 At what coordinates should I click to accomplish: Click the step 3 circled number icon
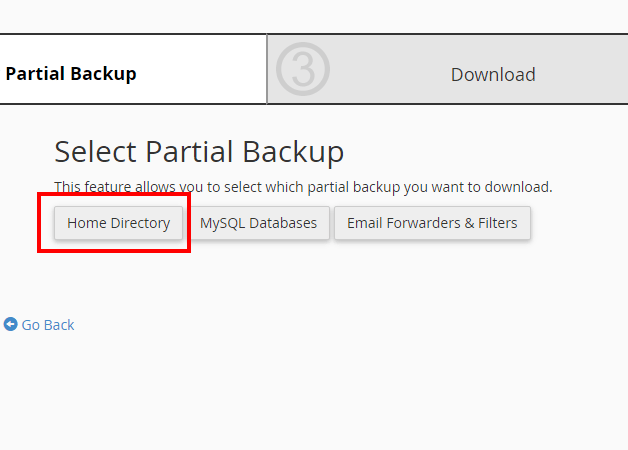click(x=302, y=70)
